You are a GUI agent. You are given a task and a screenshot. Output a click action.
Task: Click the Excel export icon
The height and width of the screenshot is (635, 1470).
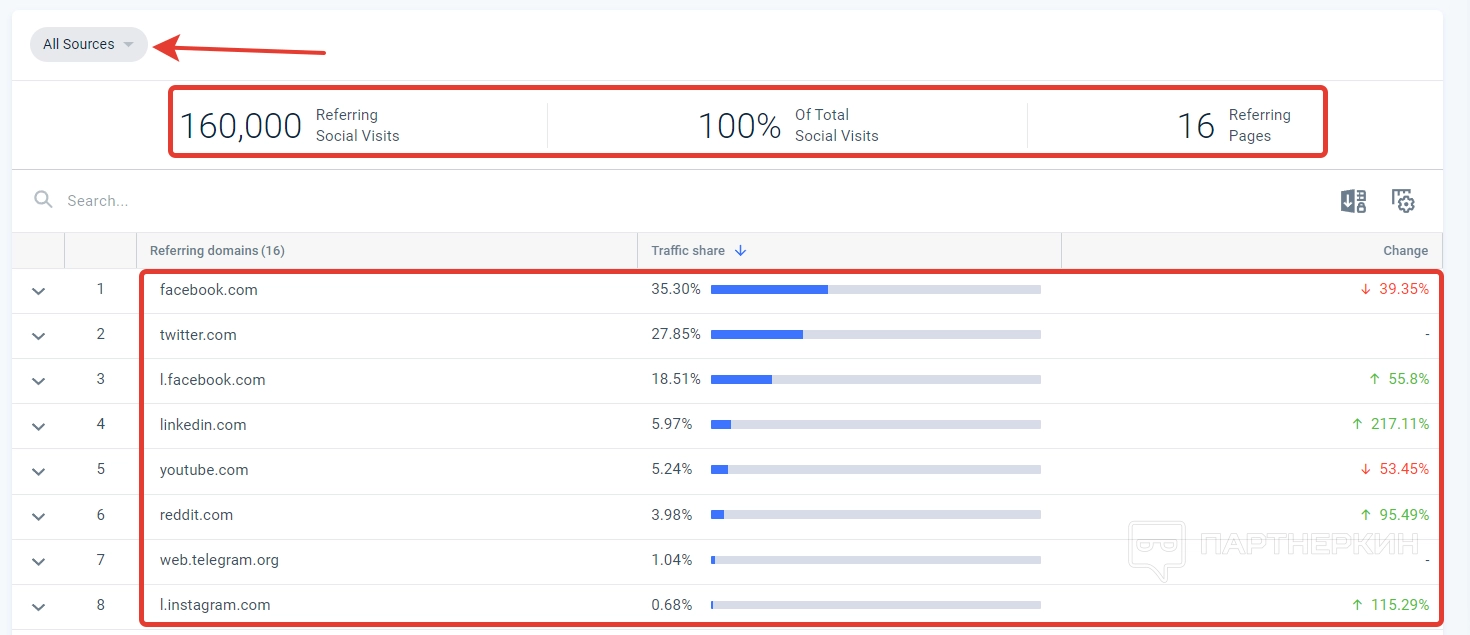coord(1353,201)
